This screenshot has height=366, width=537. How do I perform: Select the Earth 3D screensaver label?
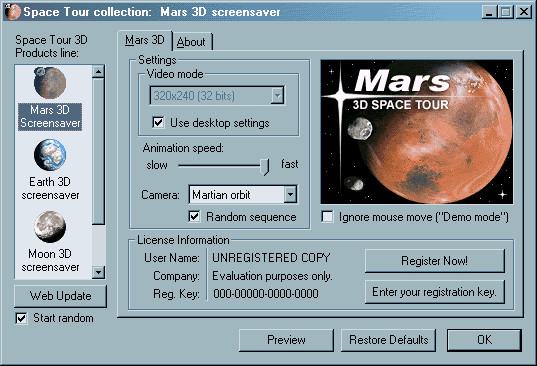pos(50,188)
